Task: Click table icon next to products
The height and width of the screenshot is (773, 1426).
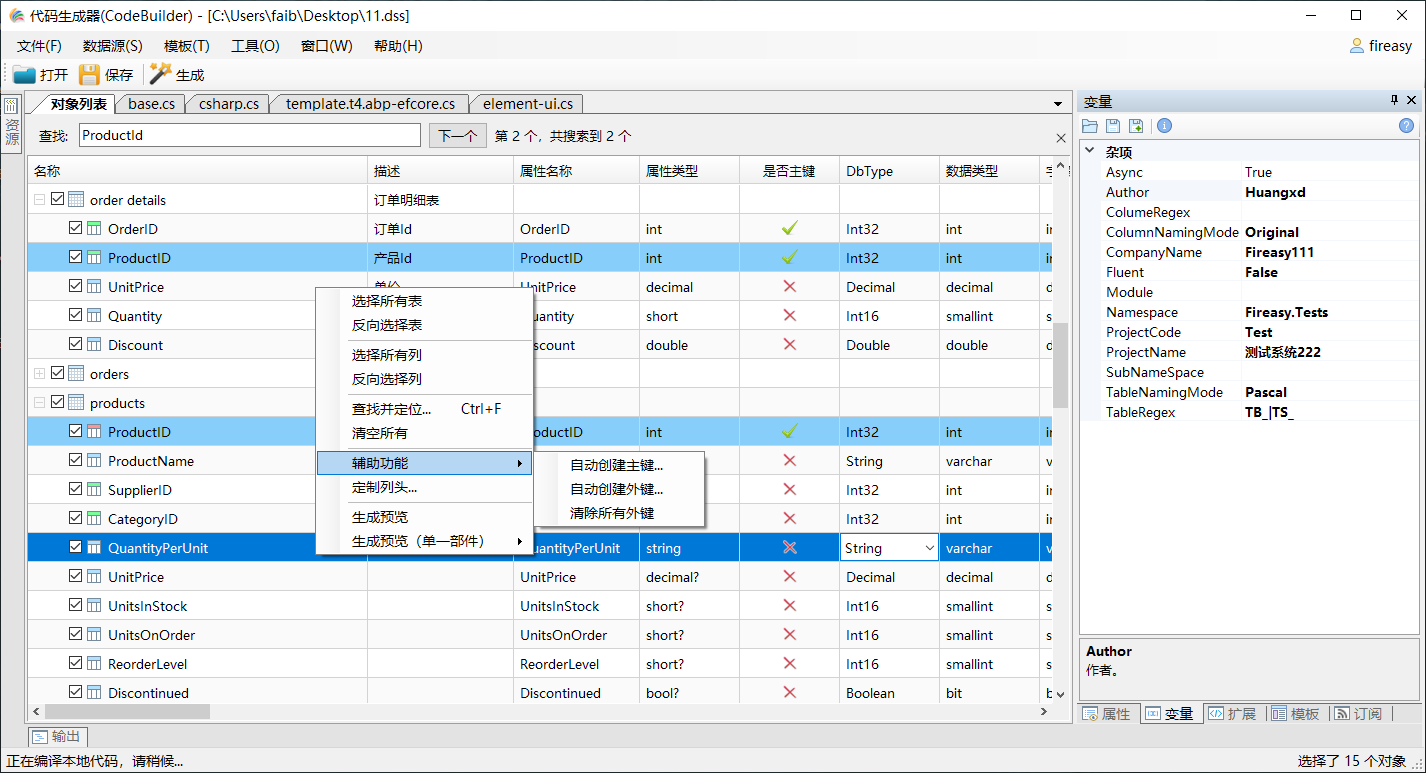Action: [76, 403]
